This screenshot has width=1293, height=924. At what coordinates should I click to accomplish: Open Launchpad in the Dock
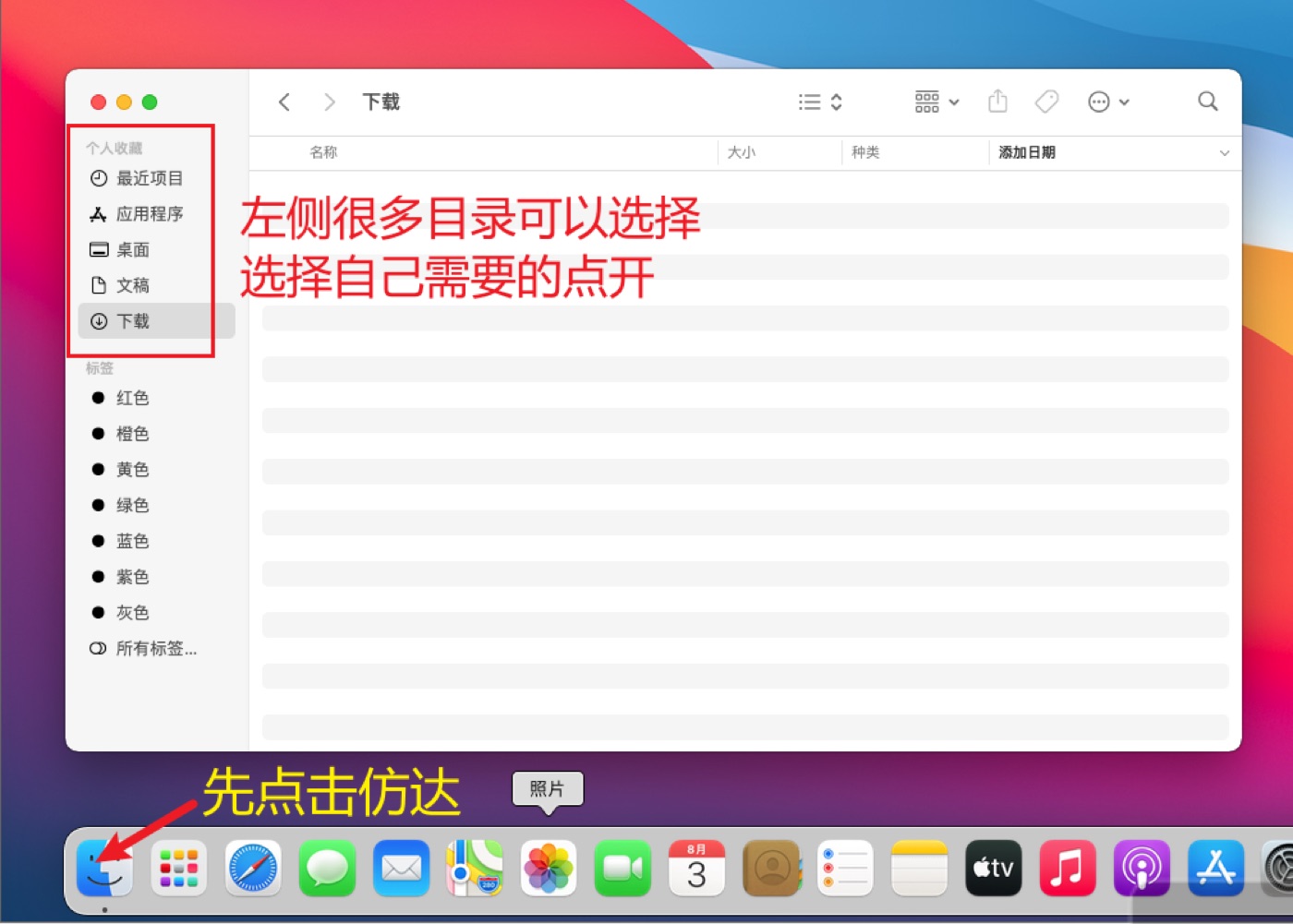[x=179, y=868]
